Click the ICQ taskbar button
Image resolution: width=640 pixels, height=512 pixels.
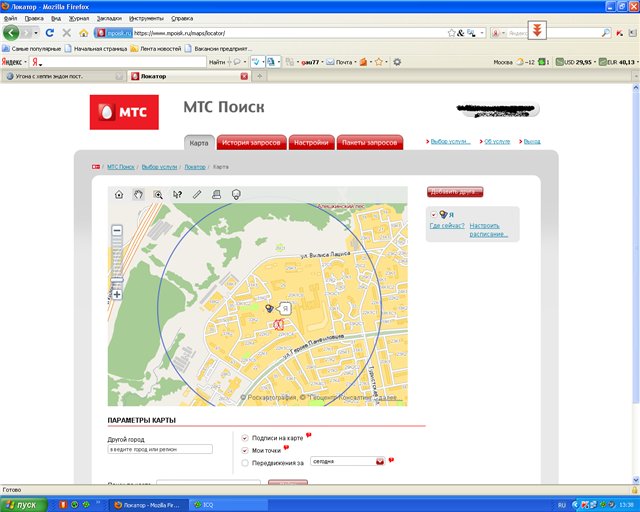pos(229,505)
